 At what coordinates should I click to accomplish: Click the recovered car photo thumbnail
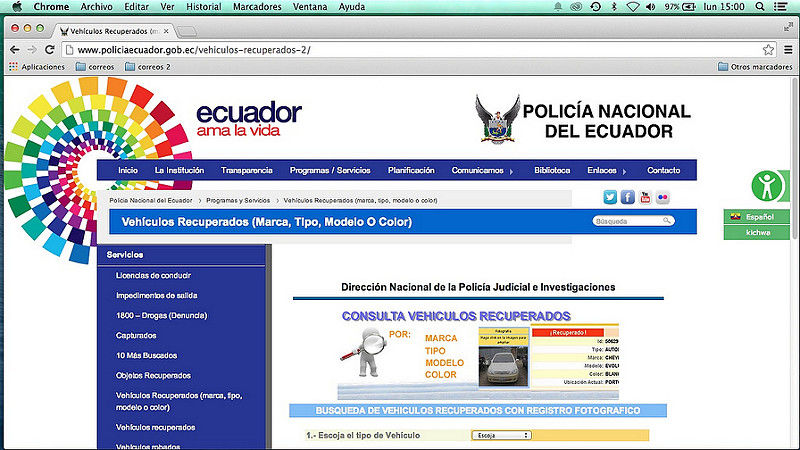tap(503, 366)
